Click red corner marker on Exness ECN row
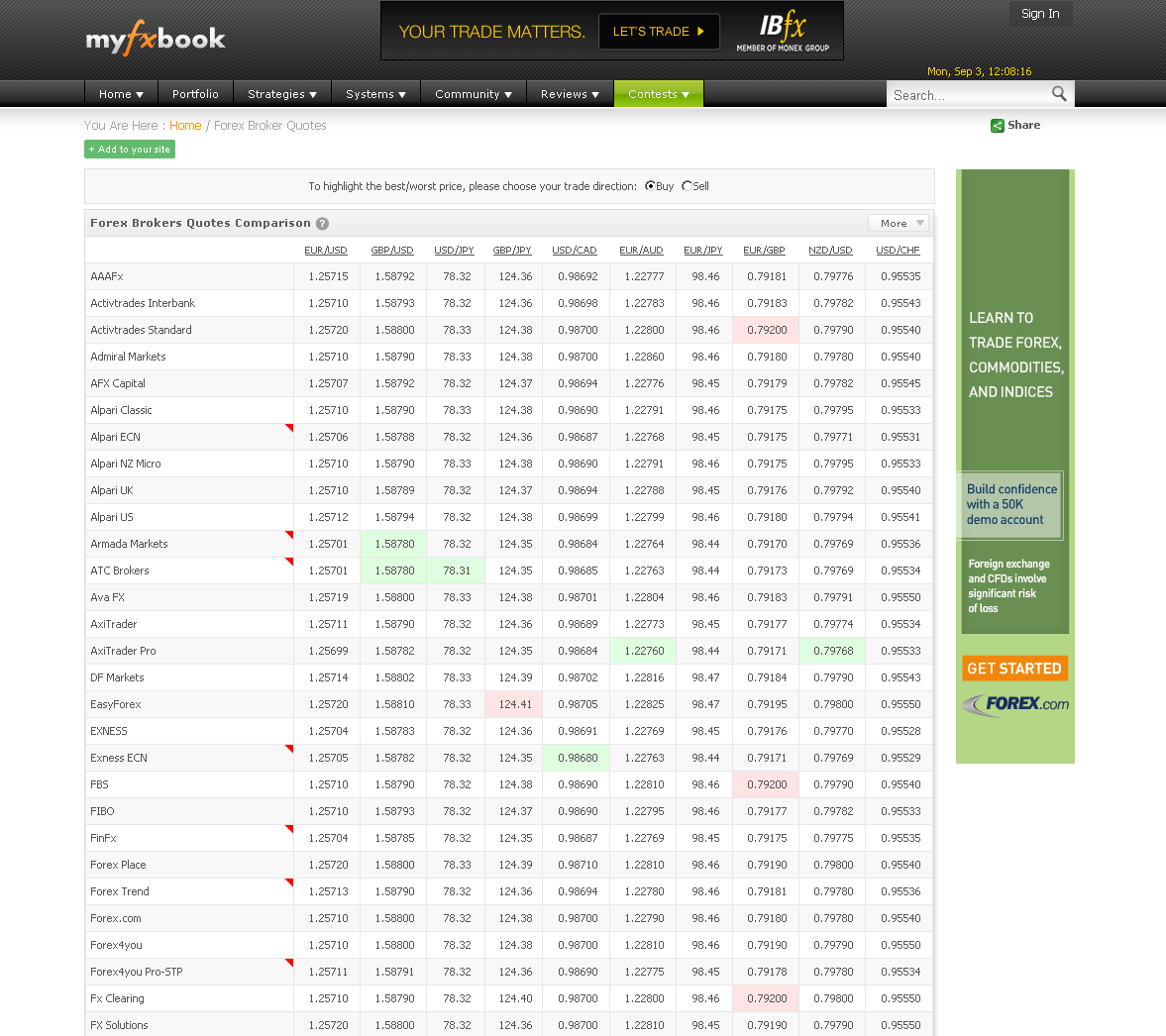 coord(289,749)
